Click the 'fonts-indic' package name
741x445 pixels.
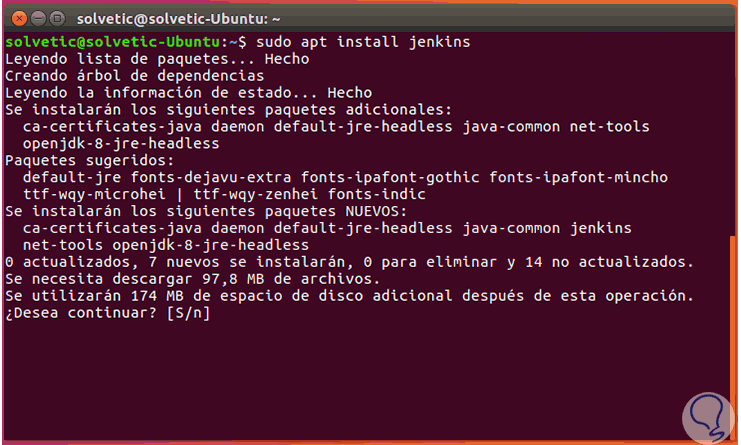pos(377,194)
